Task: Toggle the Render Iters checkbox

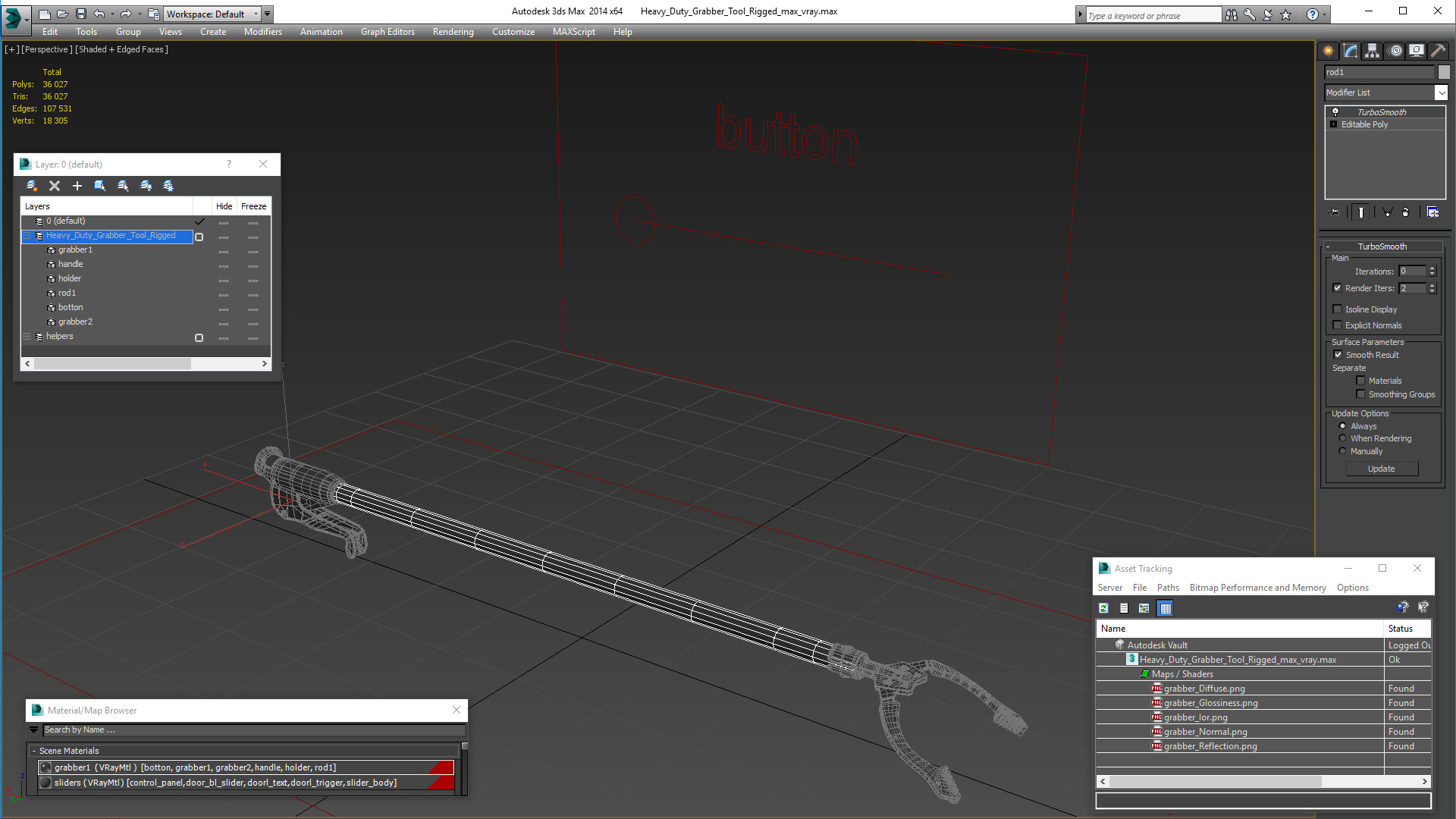Action: pos(1338,288)
